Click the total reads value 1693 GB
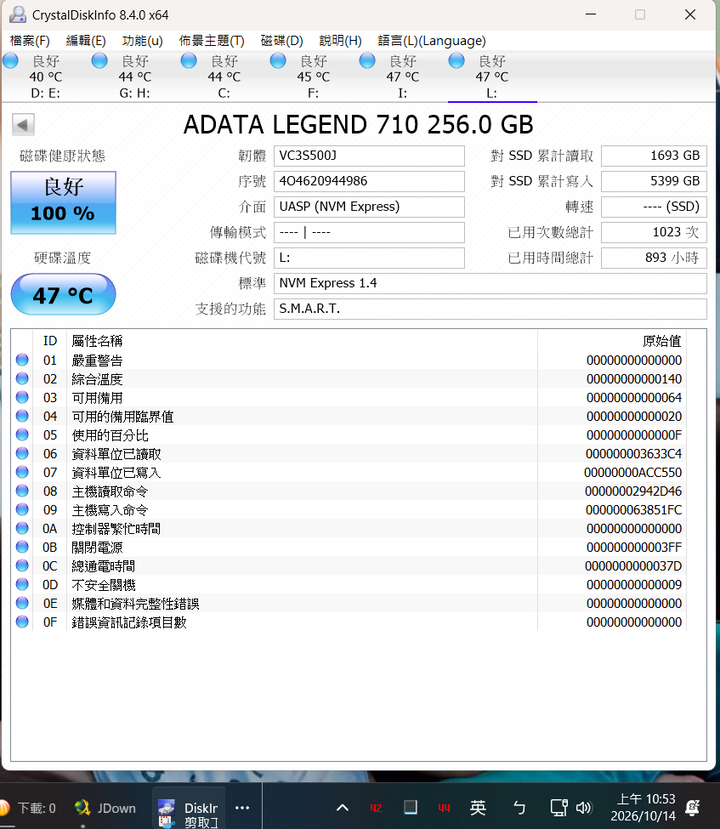 [x=654, y=156]
